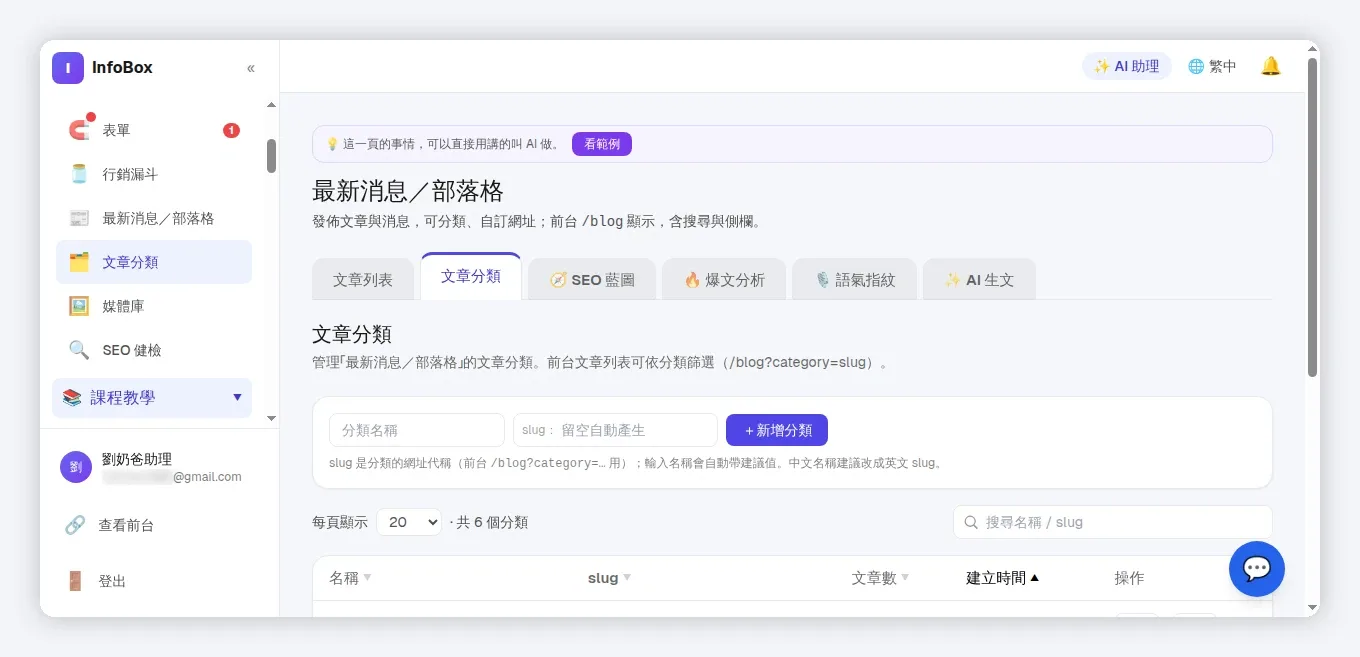Click the chain link icon beside 查看前台
This screenshot has width=1360, height=657.
coord(75,525)
